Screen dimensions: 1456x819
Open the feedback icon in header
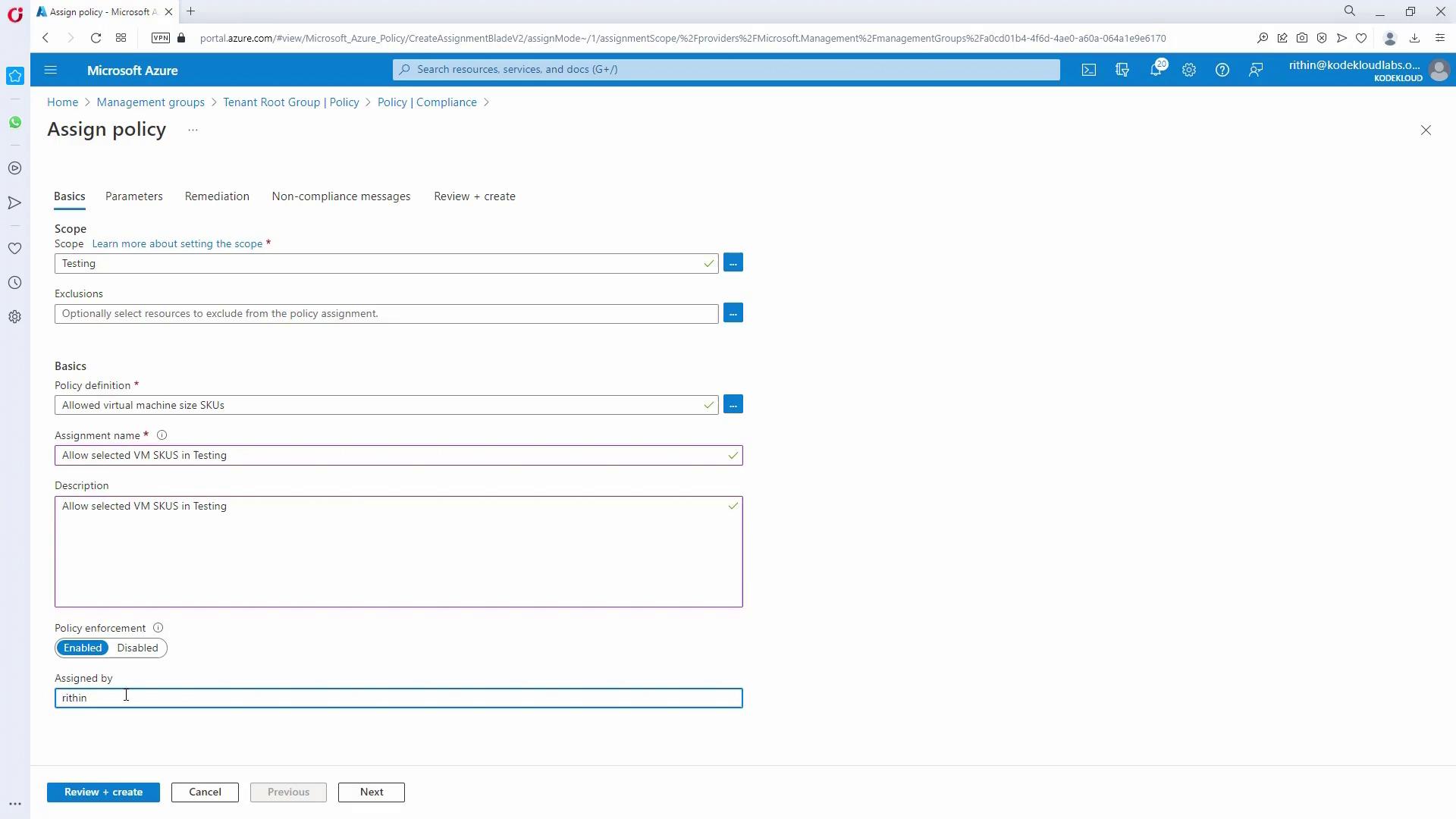click(x=1256, y=70)
